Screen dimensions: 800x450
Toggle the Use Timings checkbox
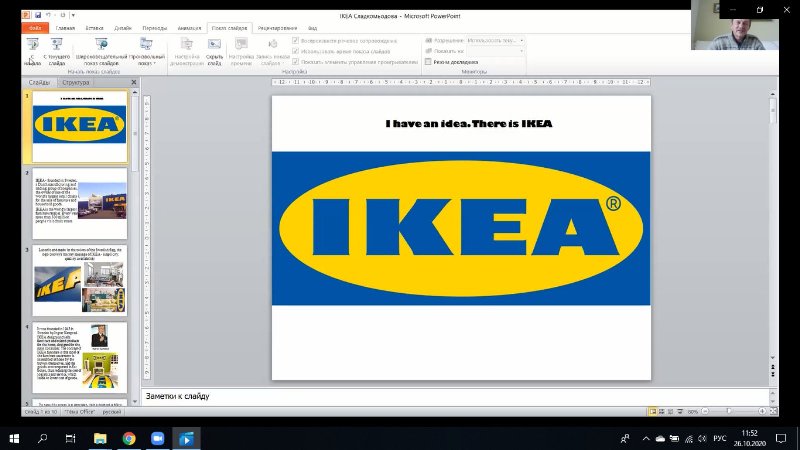[x=295, y=50]
